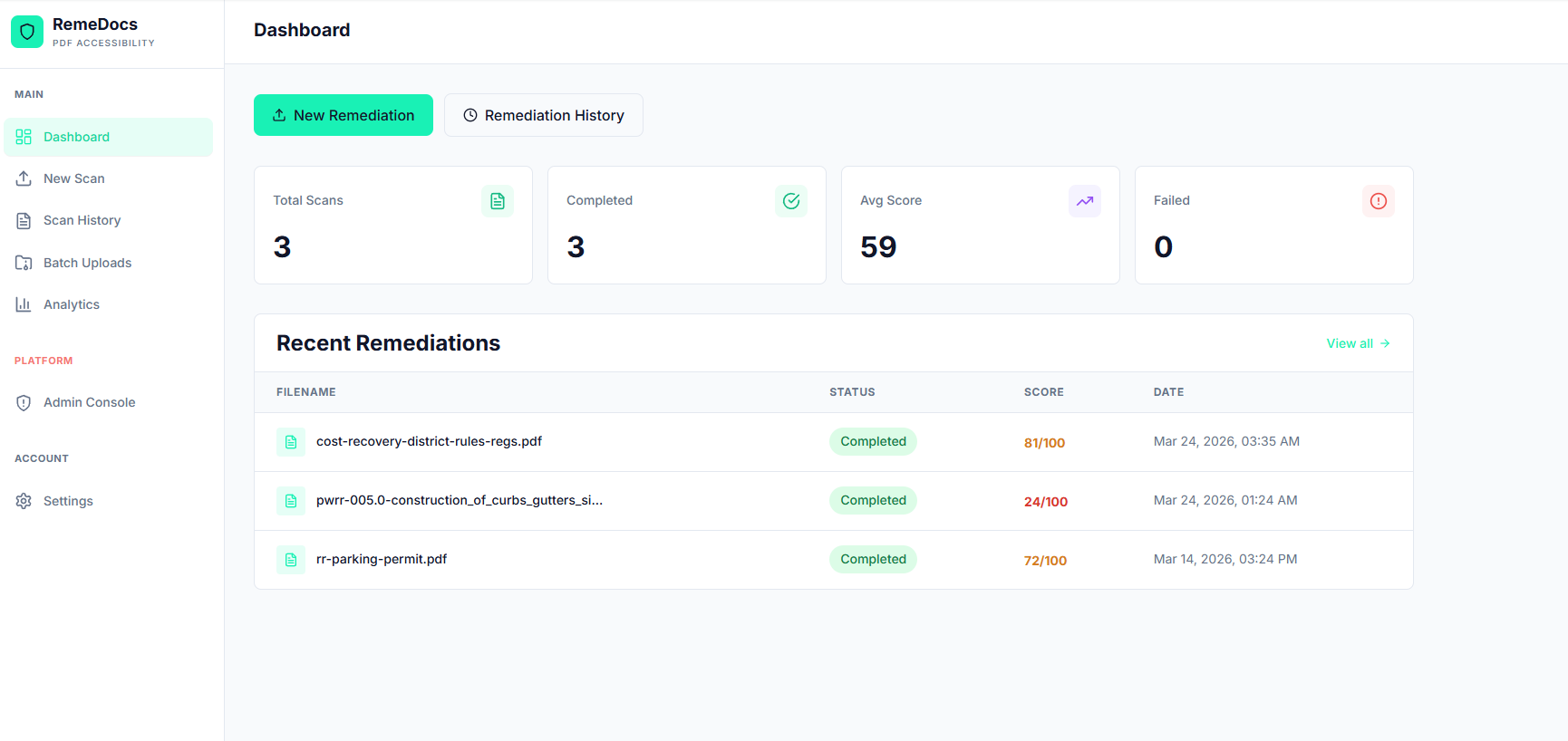Click the RemeDocs brand name

point(95,24)
